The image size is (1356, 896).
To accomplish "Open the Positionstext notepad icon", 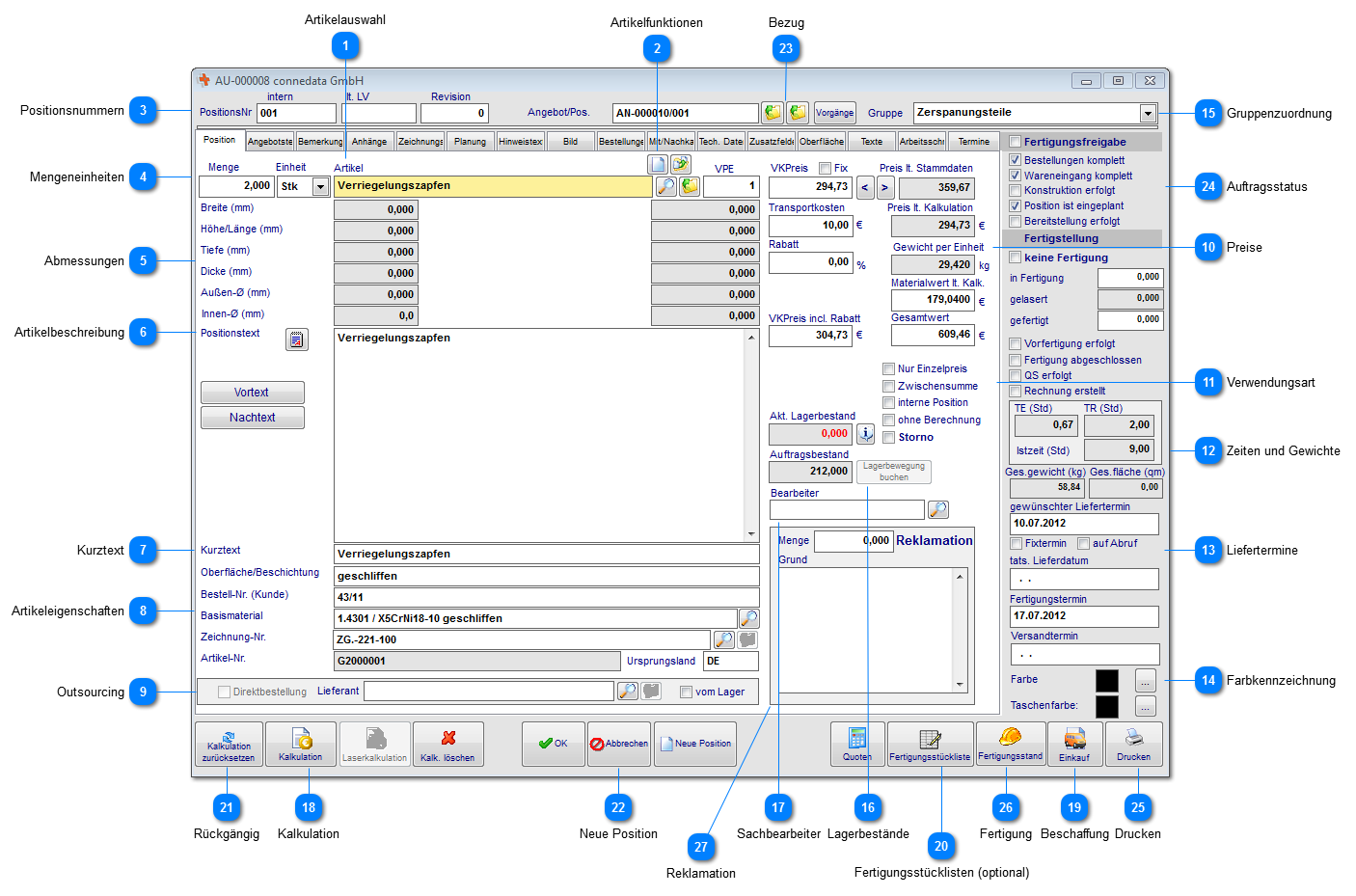I will coord(297,339).
